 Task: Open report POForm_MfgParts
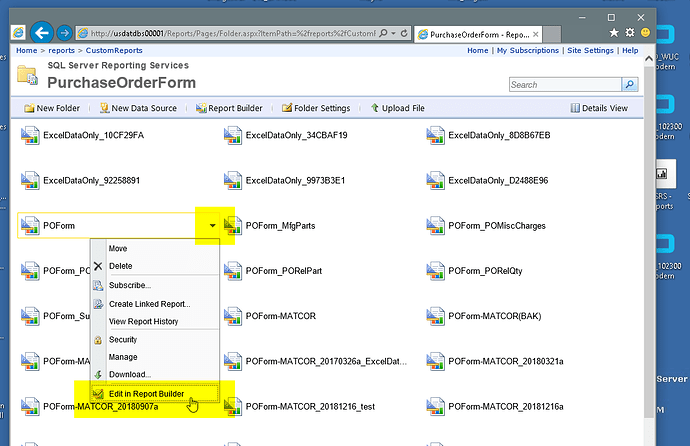coord(280,226)
